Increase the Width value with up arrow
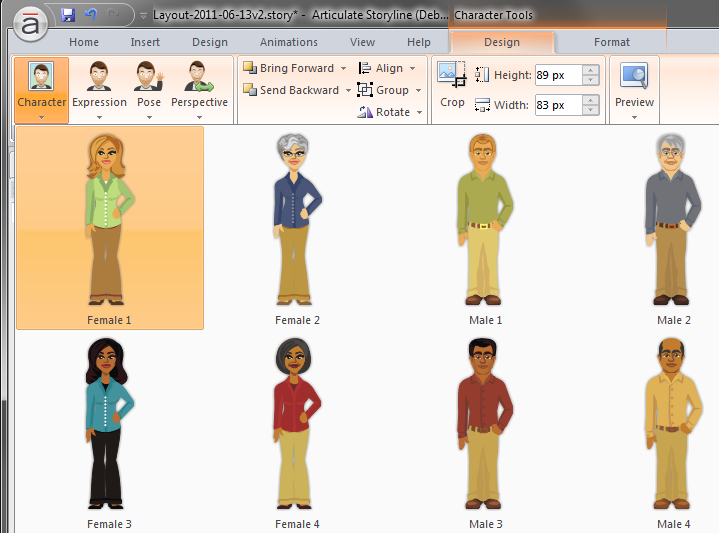 (591, 100)
